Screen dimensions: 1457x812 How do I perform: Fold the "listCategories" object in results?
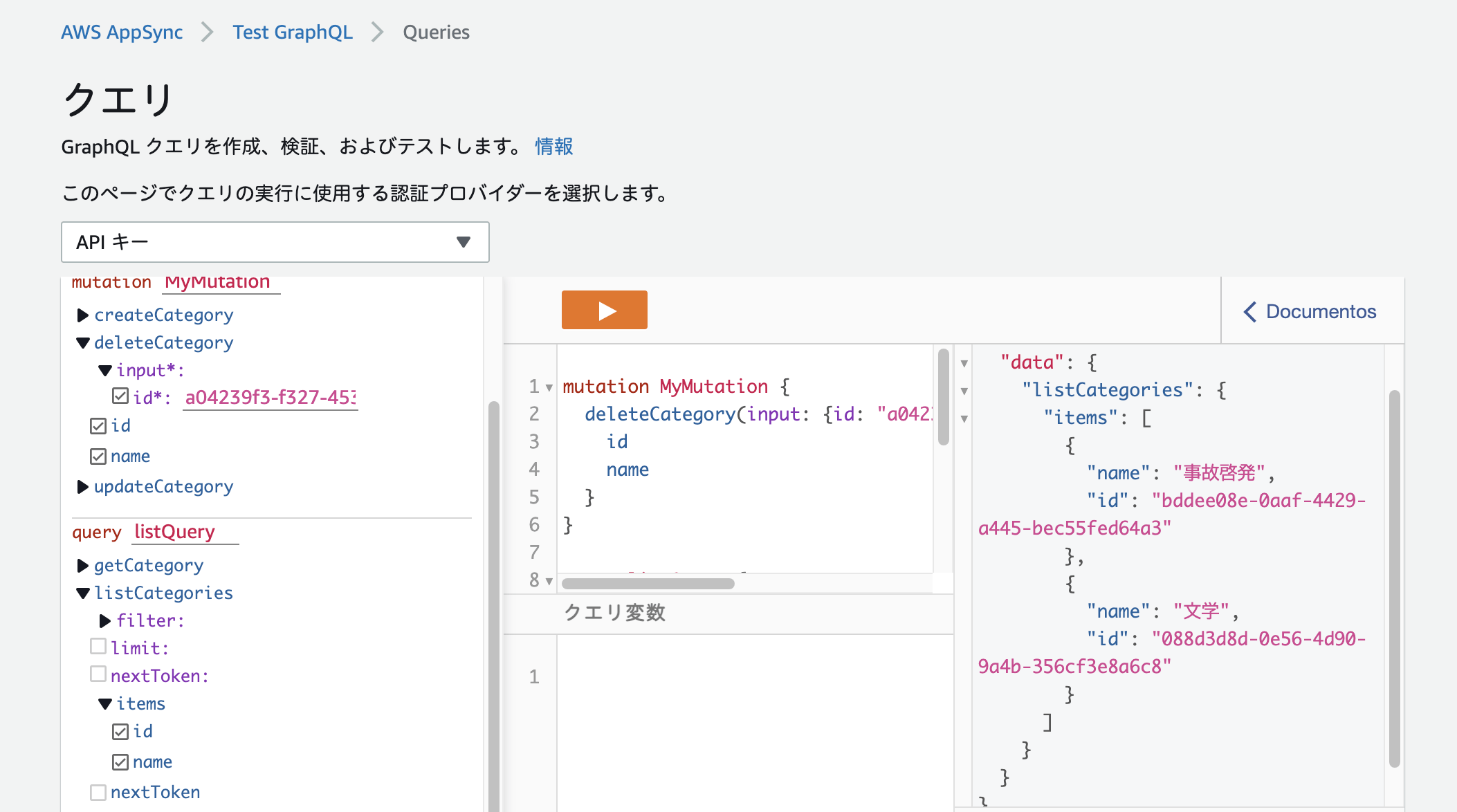tap(964, 391)
